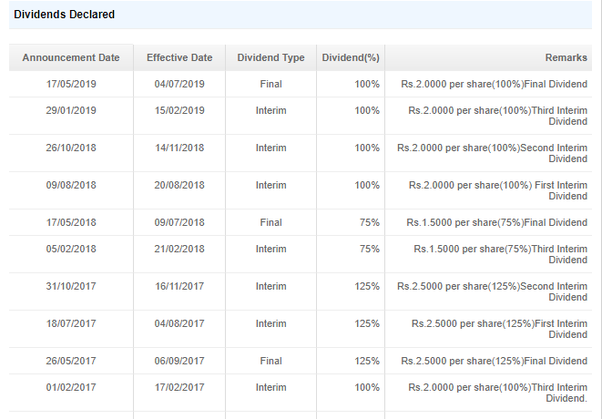Screen dimensions: 602x419
Task: Click the 125% dividend for 31/10/2017
Action: (367, 286)
